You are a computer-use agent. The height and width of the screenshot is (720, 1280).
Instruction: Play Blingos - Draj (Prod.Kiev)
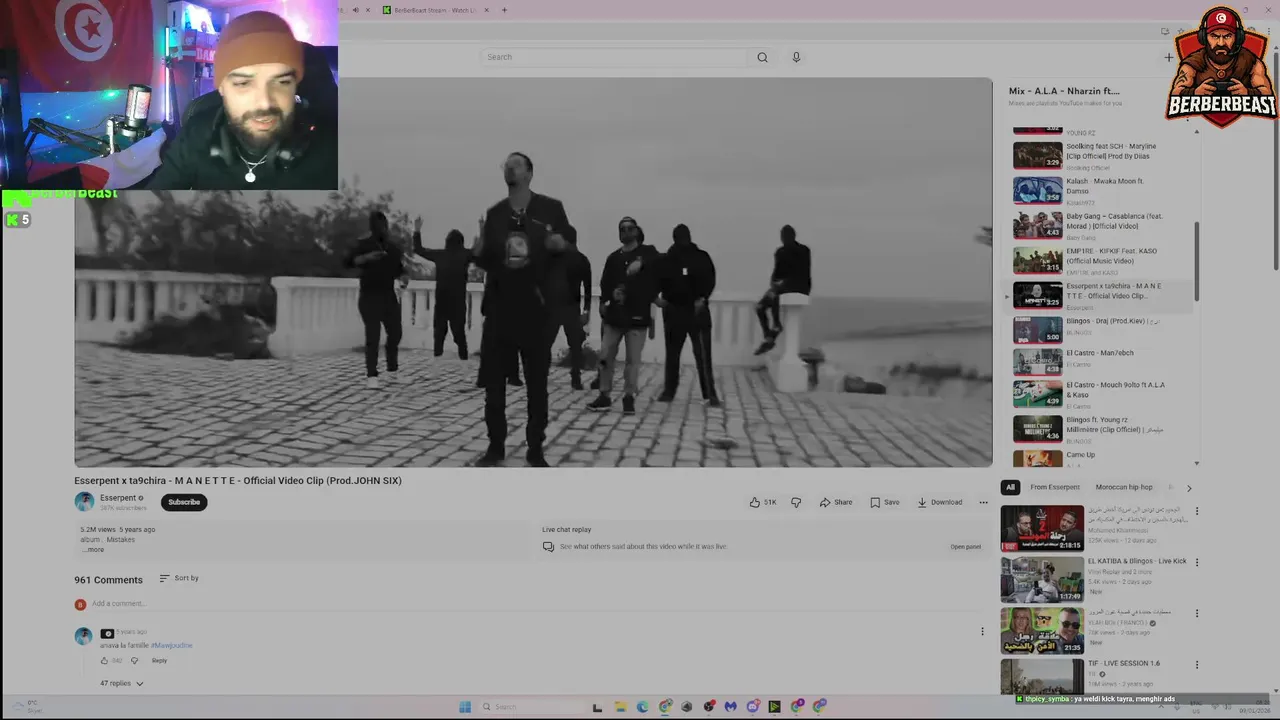[x=1100, y=329]
